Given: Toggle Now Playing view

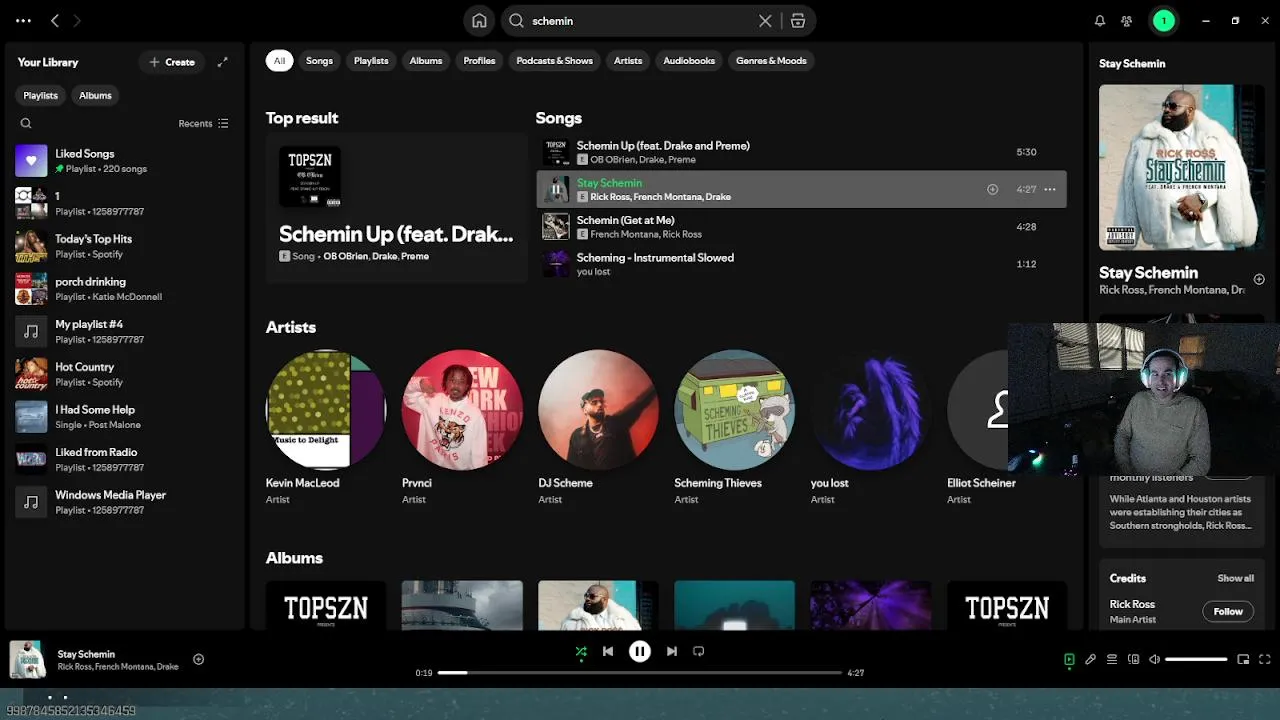Looking at the screenshot, I should tap(1069, 659).
